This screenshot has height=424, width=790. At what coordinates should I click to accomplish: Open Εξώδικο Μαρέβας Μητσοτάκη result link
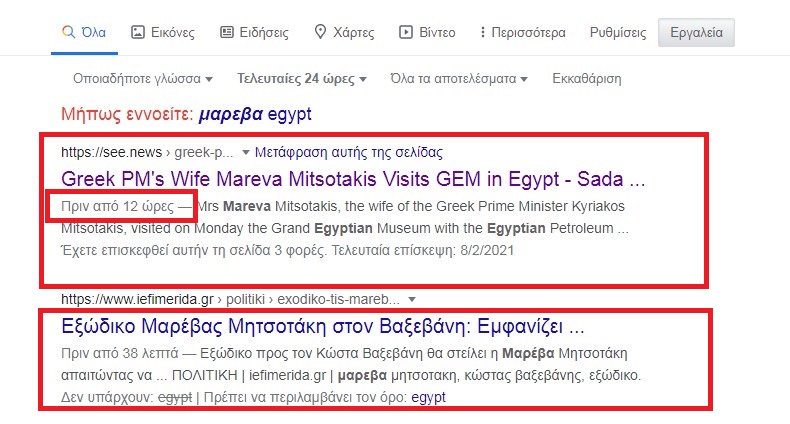(322, 326)
